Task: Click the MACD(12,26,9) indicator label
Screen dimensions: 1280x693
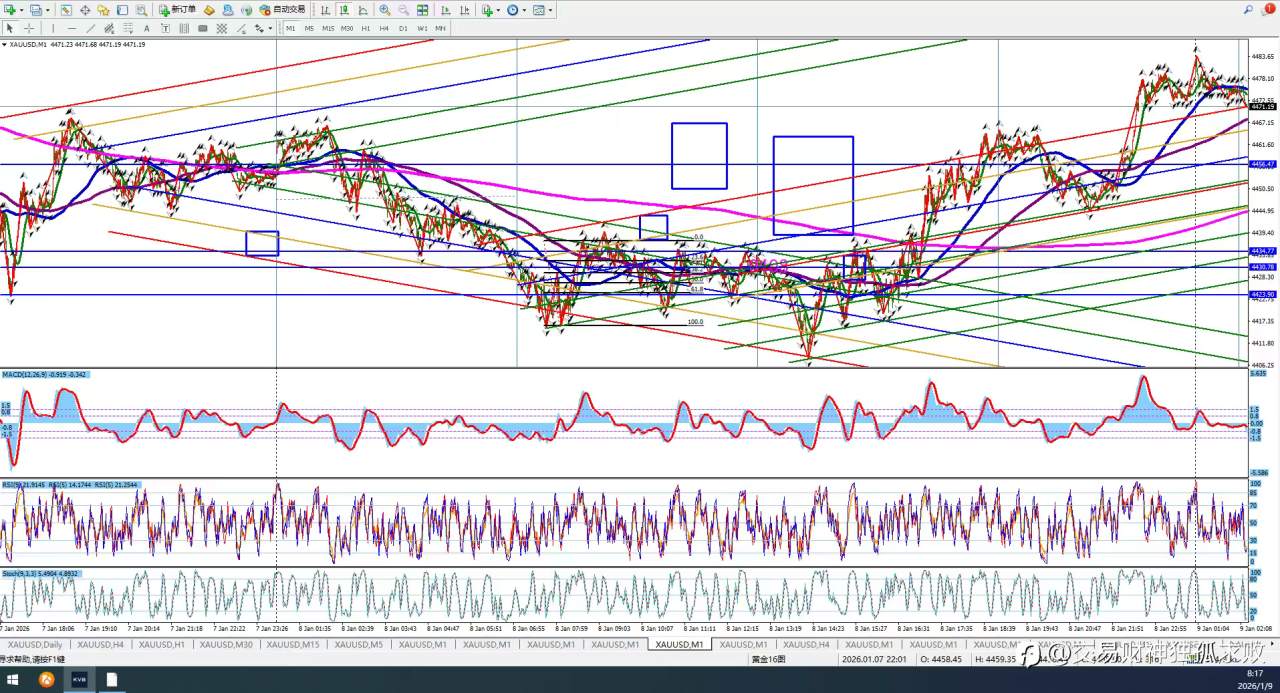Action: click(x=44, y=374)
